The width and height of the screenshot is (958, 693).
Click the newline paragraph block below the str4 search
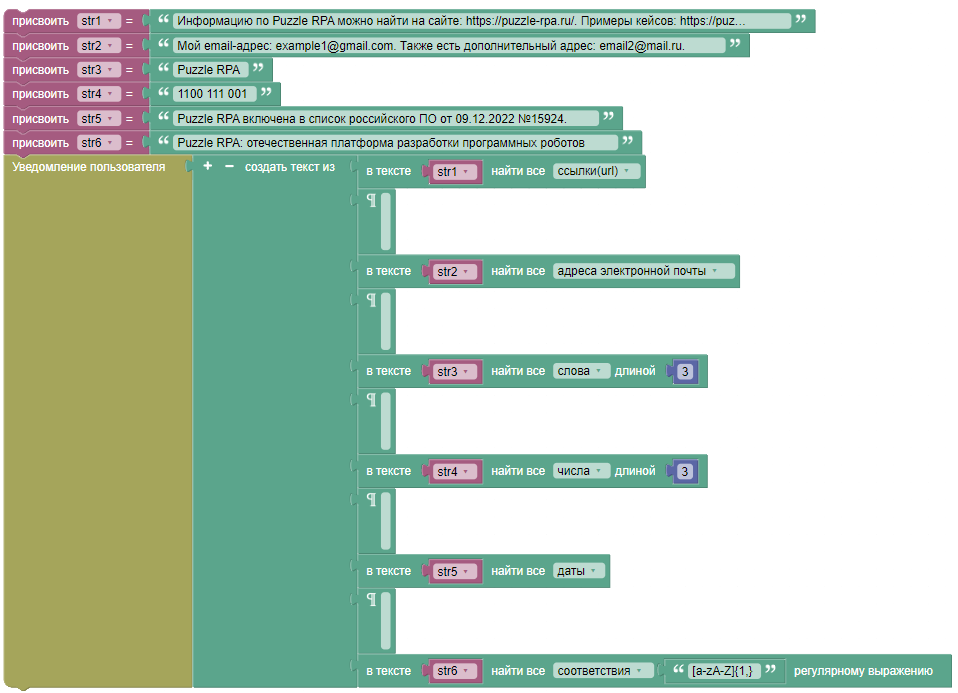pyautogui.click(x=377, y=521)
